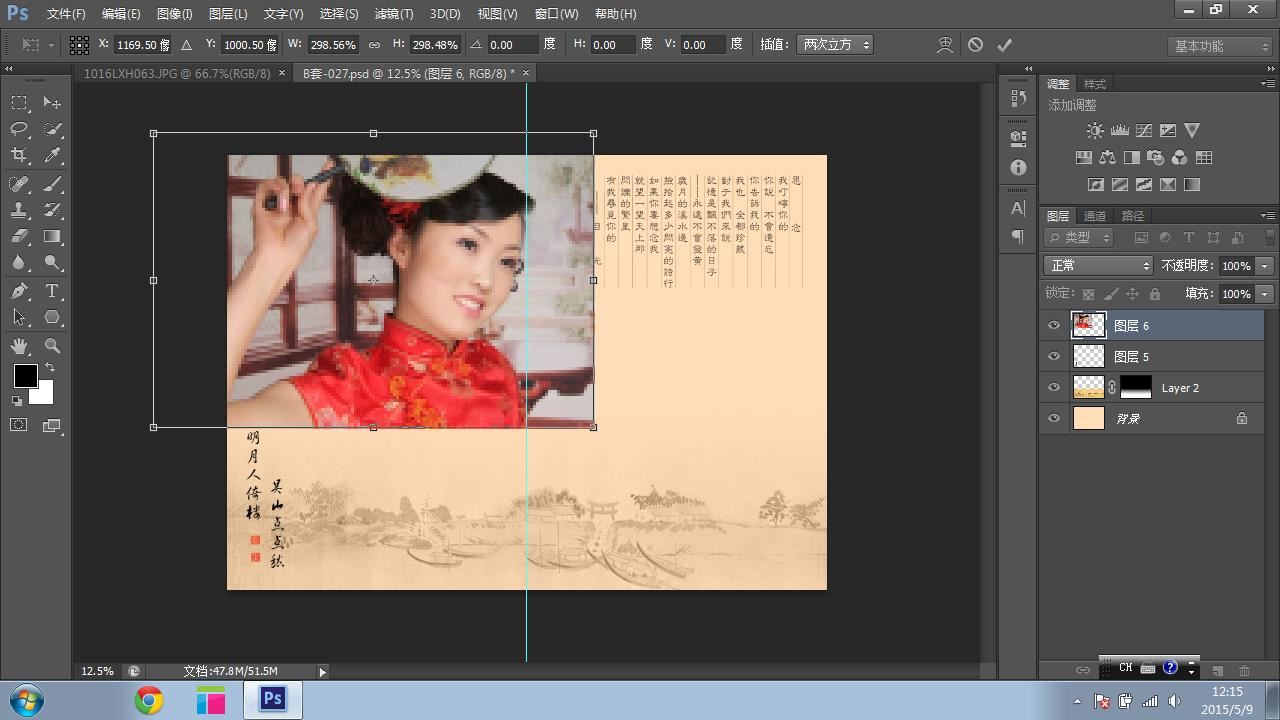The width and height of the screenshot is (1280, 720).
Task: Select Layer 2 mask thumbnail
Action: [1135, 387]
